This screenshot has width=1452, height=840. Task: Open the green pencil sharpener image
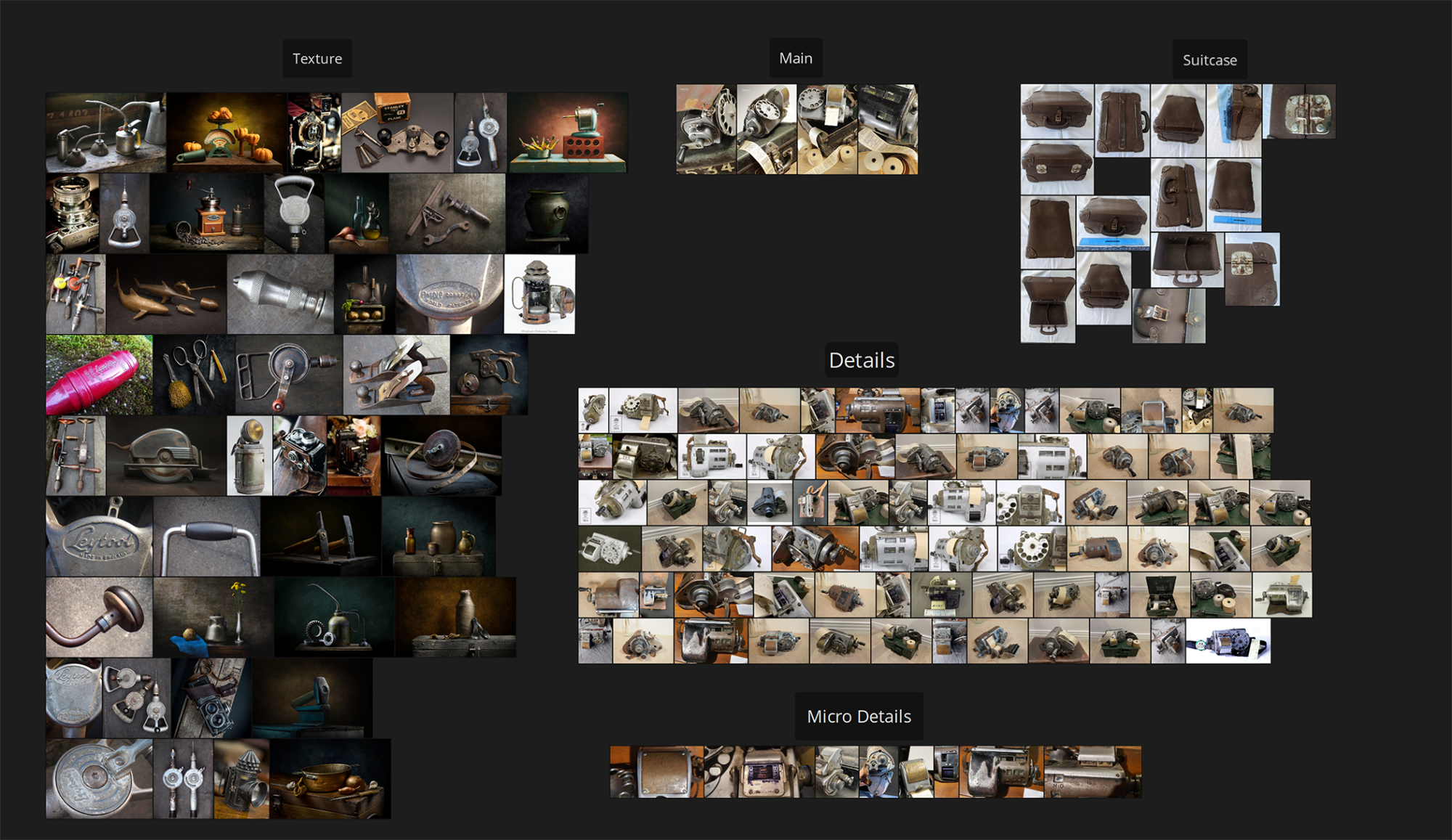(x=568, y=133)
